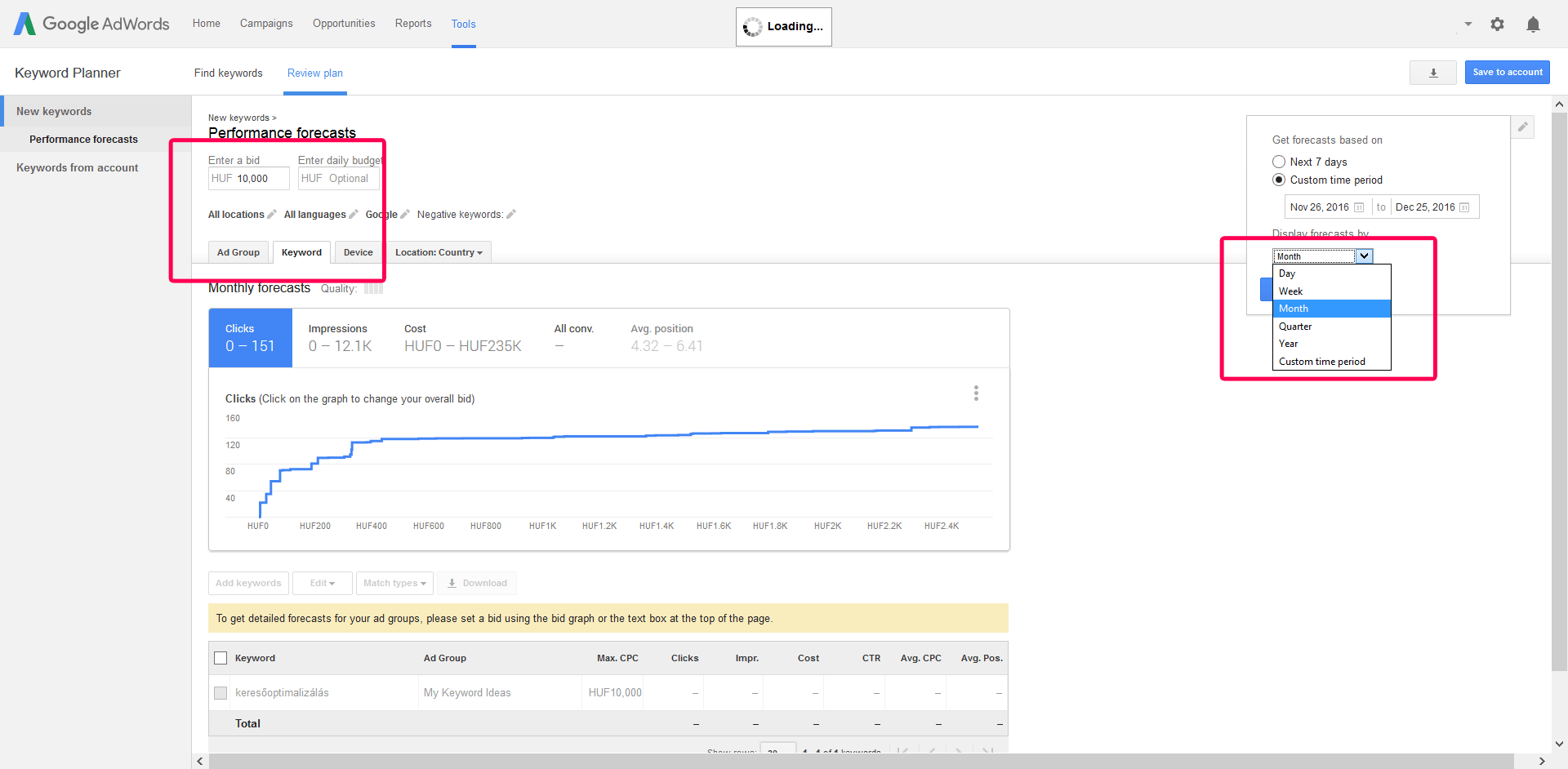Click the horizontal scrollbar right arrow

(x=1542, y=761)
